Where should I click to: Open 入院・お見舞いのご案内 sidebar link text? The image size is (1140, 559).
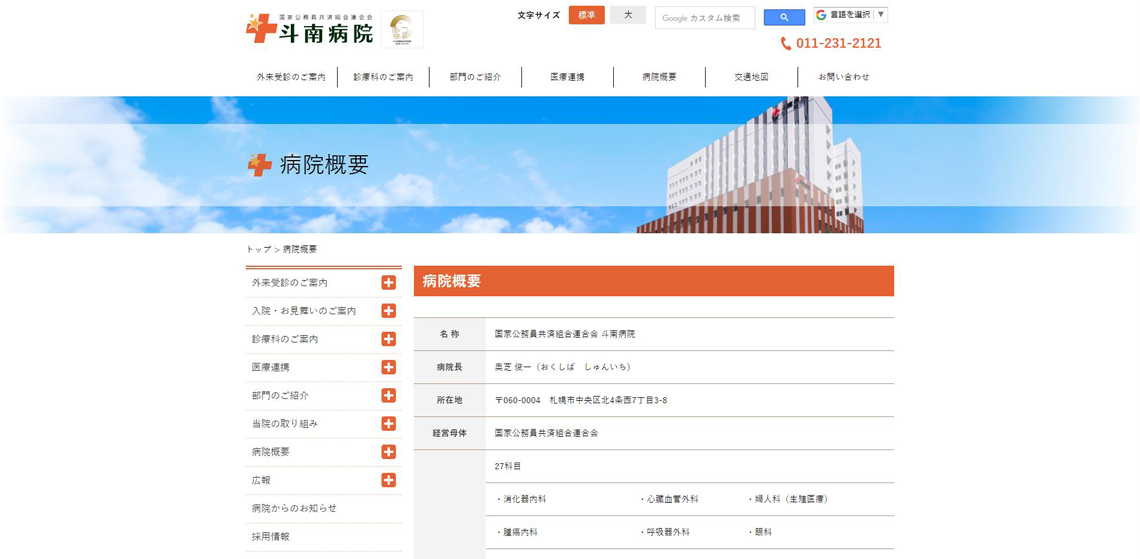(304, 311)
